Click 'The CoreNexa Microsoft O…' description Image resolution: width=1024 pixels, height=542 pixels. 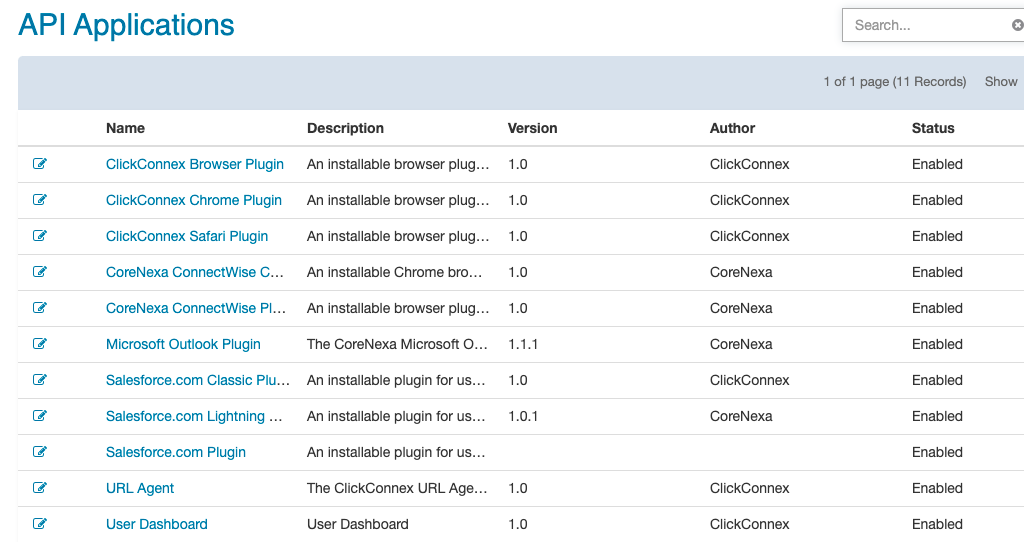pyautogui.click(x=397, y=344)
